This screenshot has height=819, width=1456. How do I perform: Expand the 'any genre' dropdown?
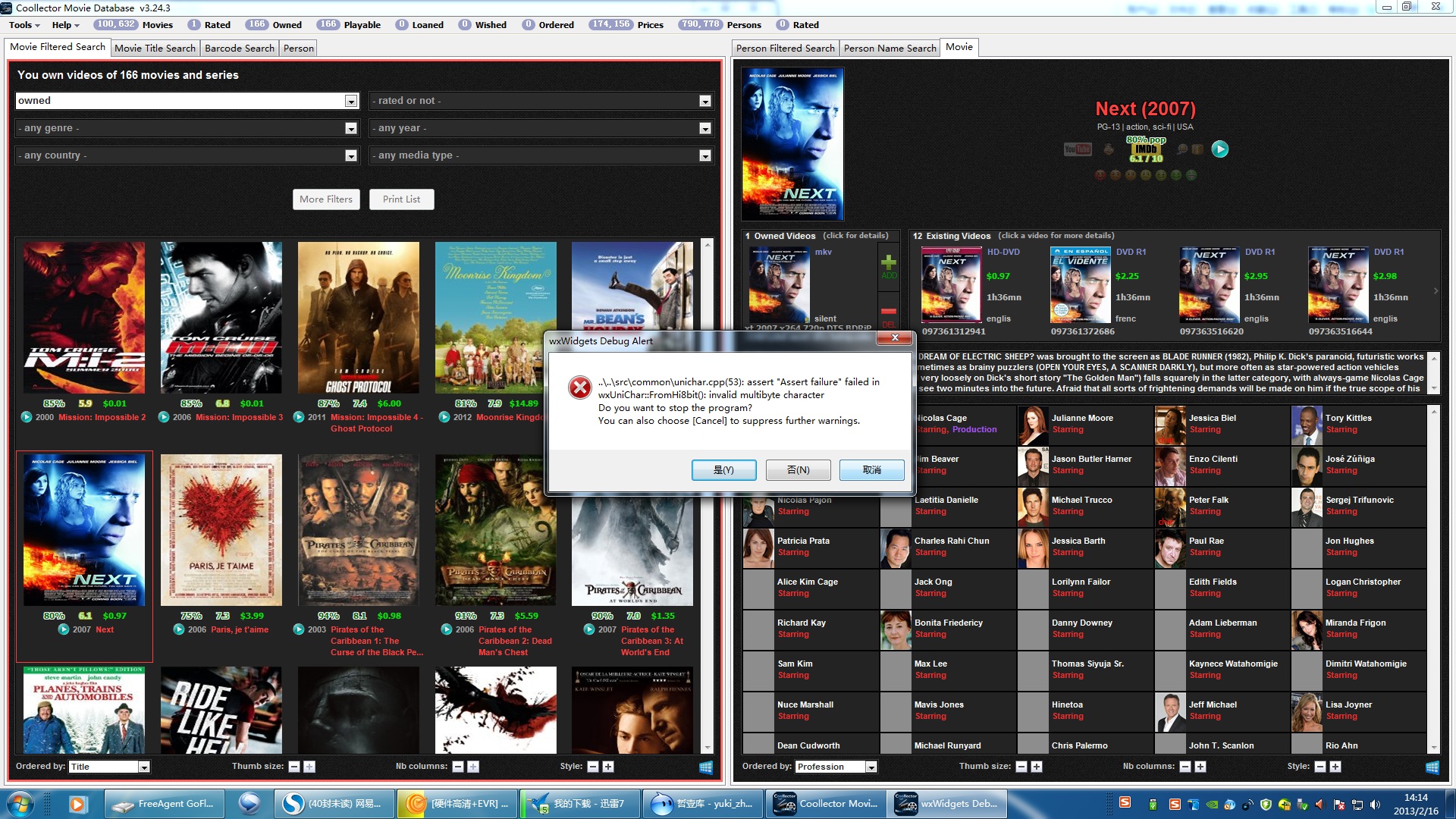click(351, 128)
